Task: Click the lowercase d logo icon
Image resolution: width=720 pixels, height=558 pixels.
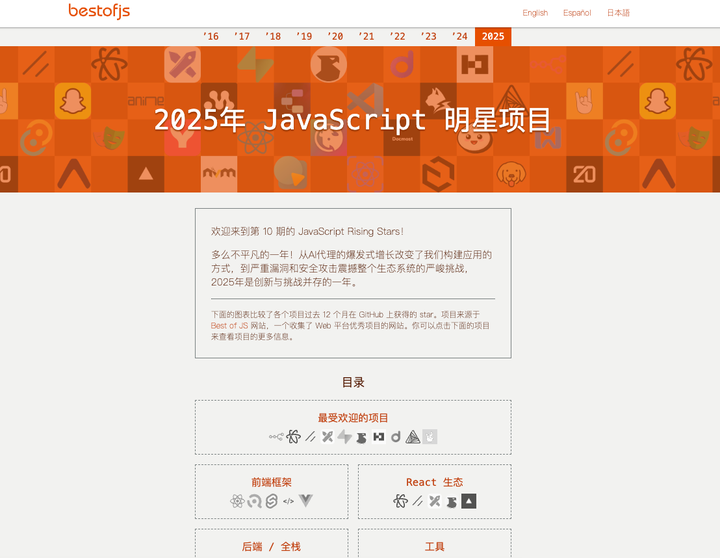Action: click(x=395, y=437)
